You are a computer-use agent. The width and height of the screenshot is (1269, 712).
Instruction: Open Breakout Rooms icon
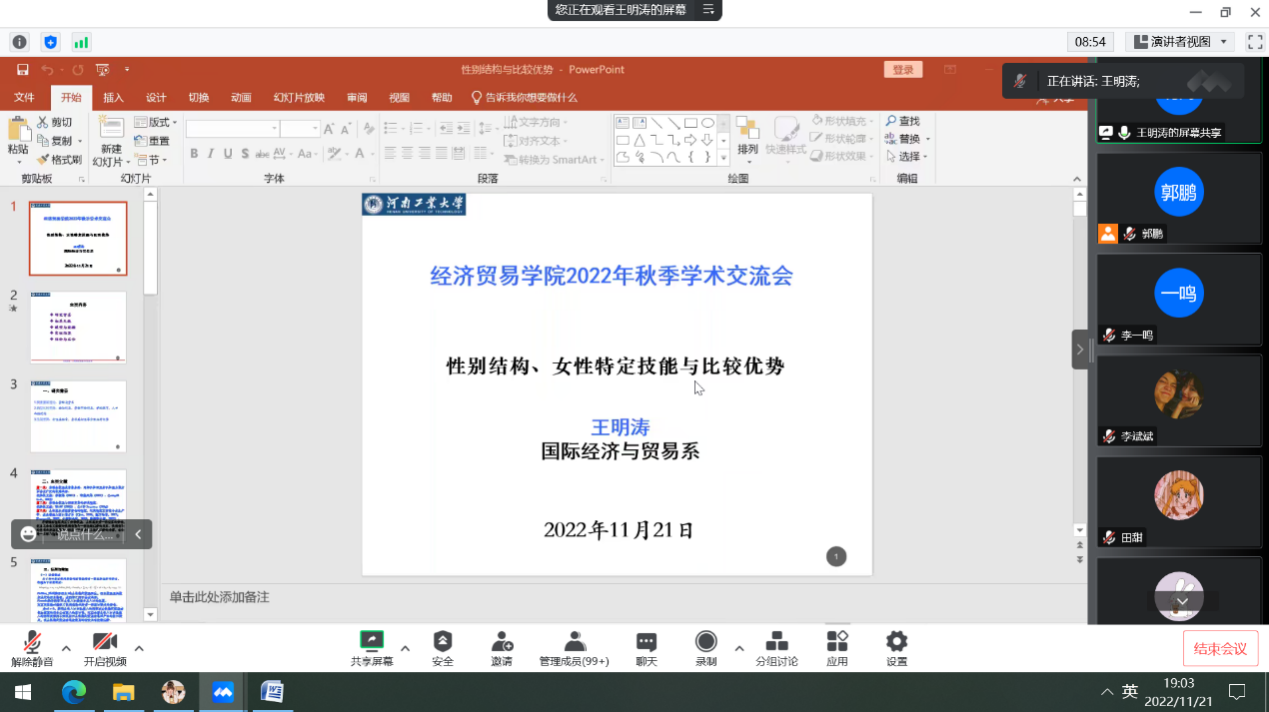(x=776, y=642)
